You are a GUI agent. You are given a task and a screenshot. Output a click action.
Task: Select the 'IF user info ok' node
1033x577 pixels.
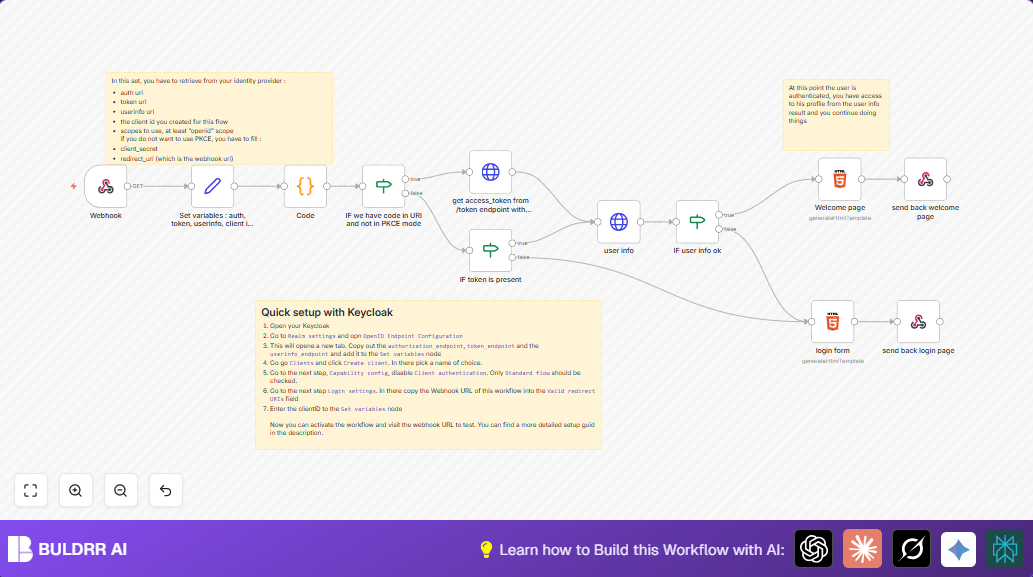[697, 222]
